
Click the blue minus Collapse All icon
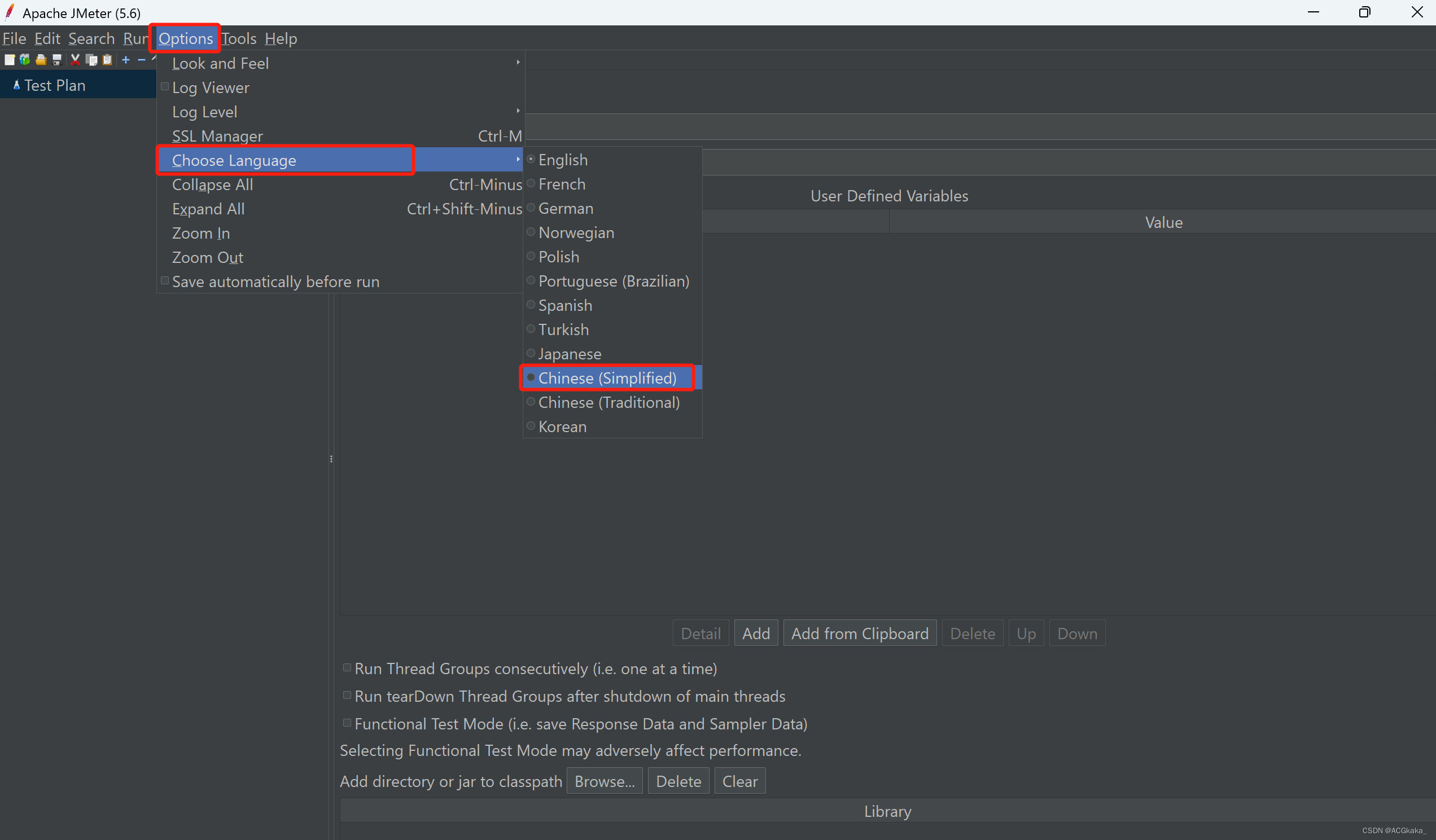pyautogui.click(x=142, y=60)
